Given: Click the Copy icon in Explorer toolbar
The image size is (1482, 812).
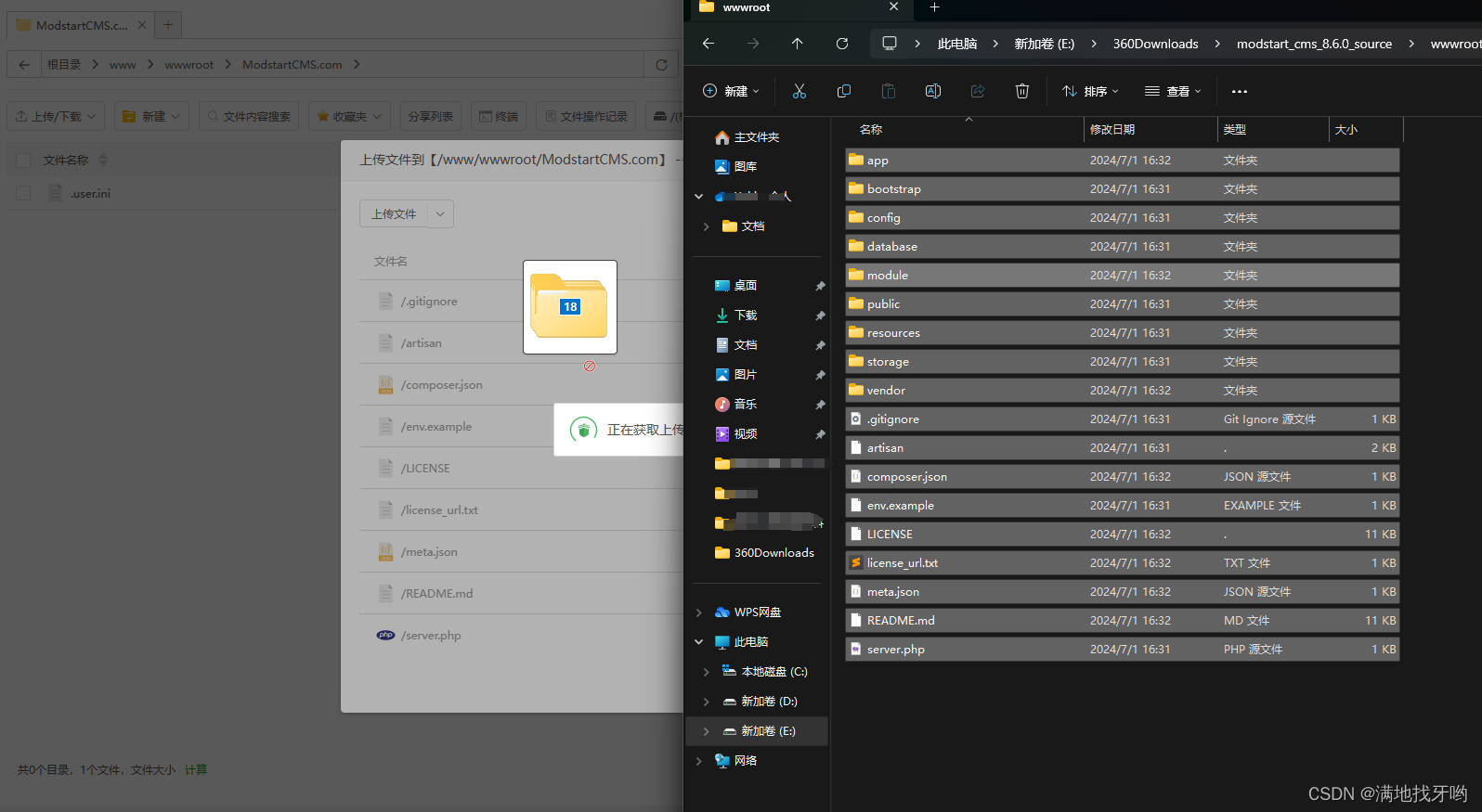Looking at the screenshot, I should pyautogui.click(x=844, y=91).
